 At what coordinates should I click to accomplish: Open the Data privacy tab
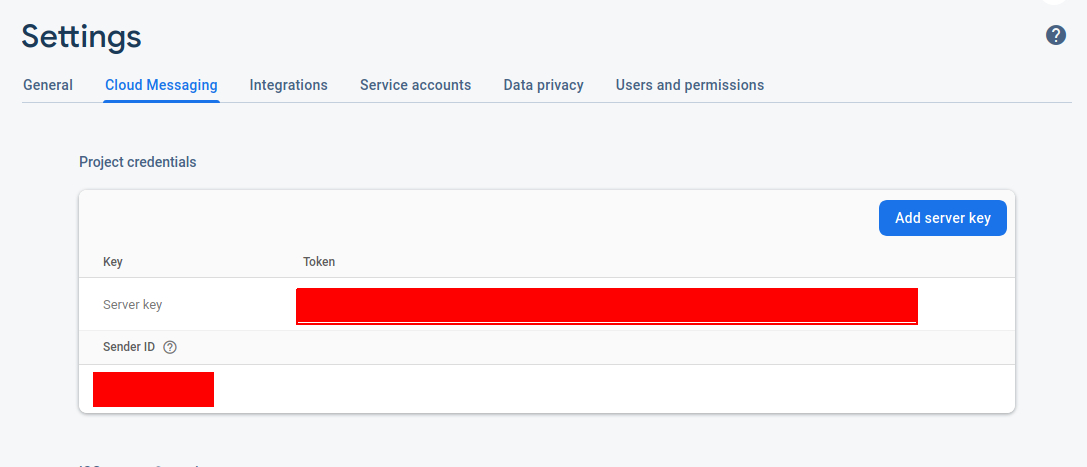click(x=543, y=85)
